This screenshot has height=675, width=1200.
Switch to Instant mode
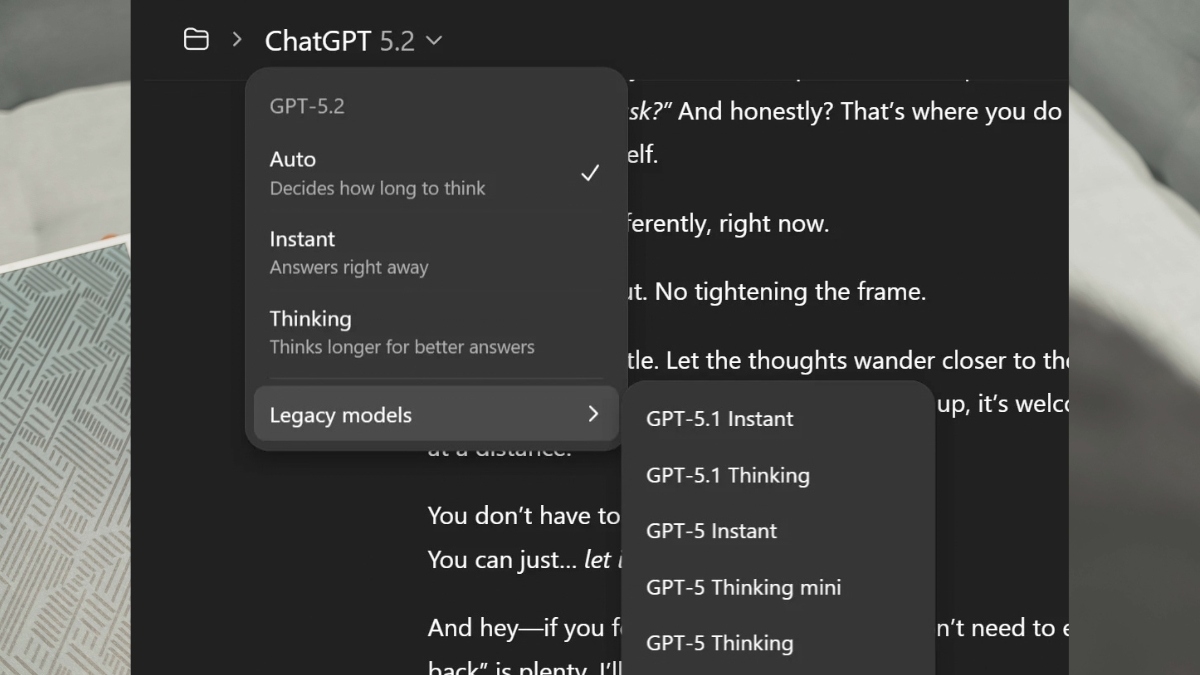coord(302,239)
